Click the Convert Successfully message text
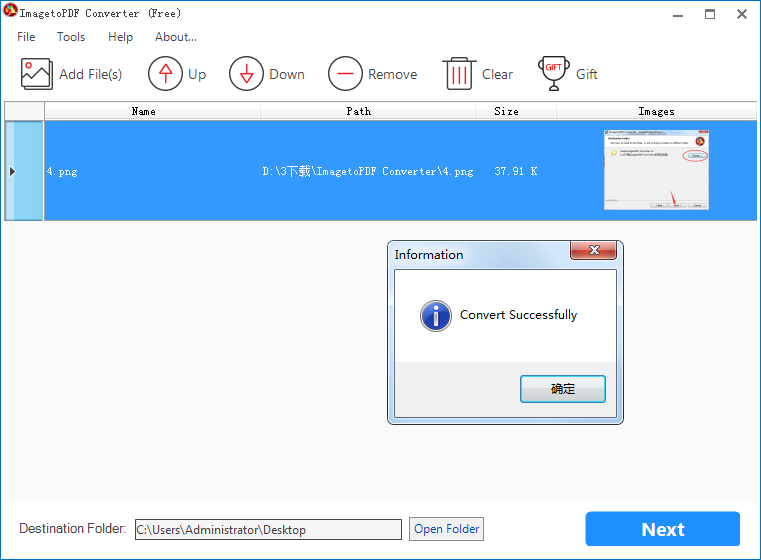The image size is (761, 560). [518, 315]
